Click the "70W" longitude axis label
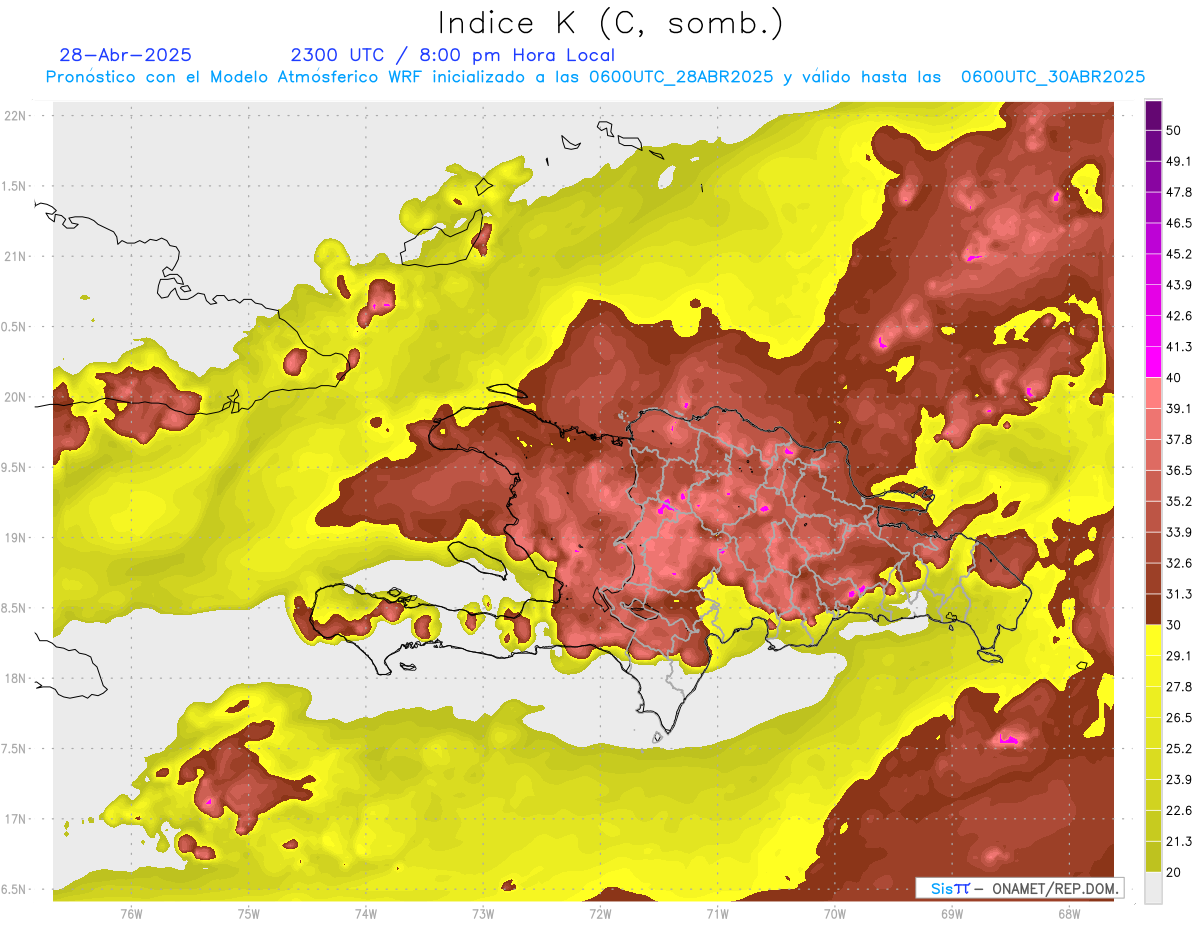This screenshot has height=927, width=1200. pos(834,913)
